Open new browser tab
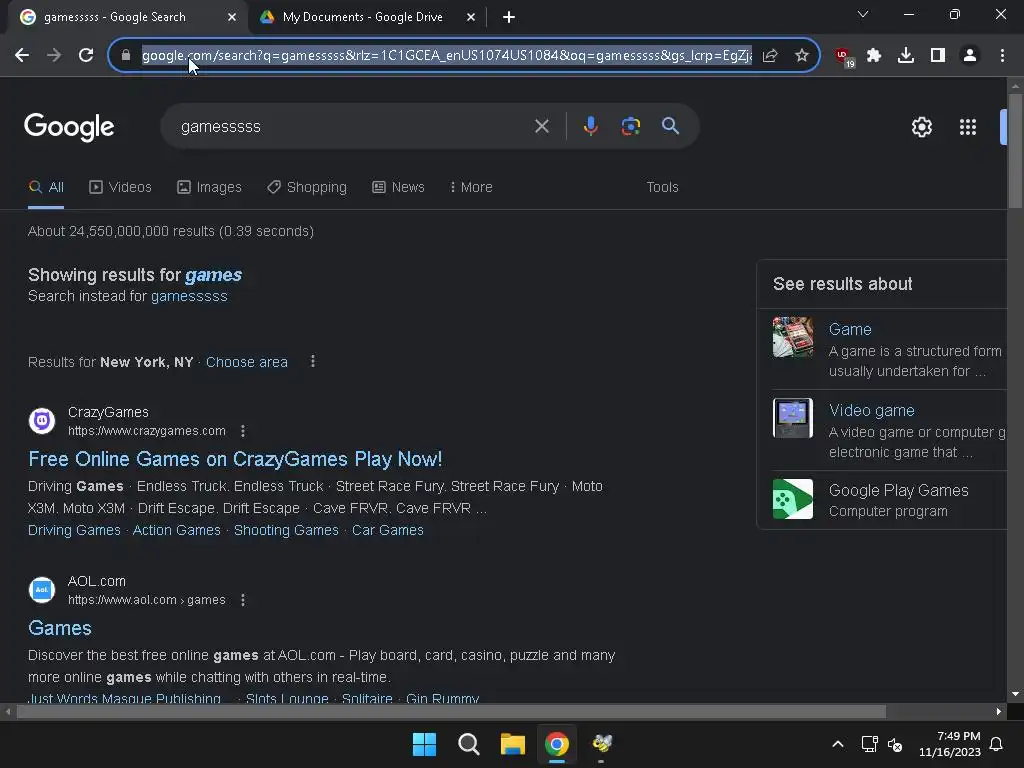This screenshot has width=1024, height=768. 509,17
